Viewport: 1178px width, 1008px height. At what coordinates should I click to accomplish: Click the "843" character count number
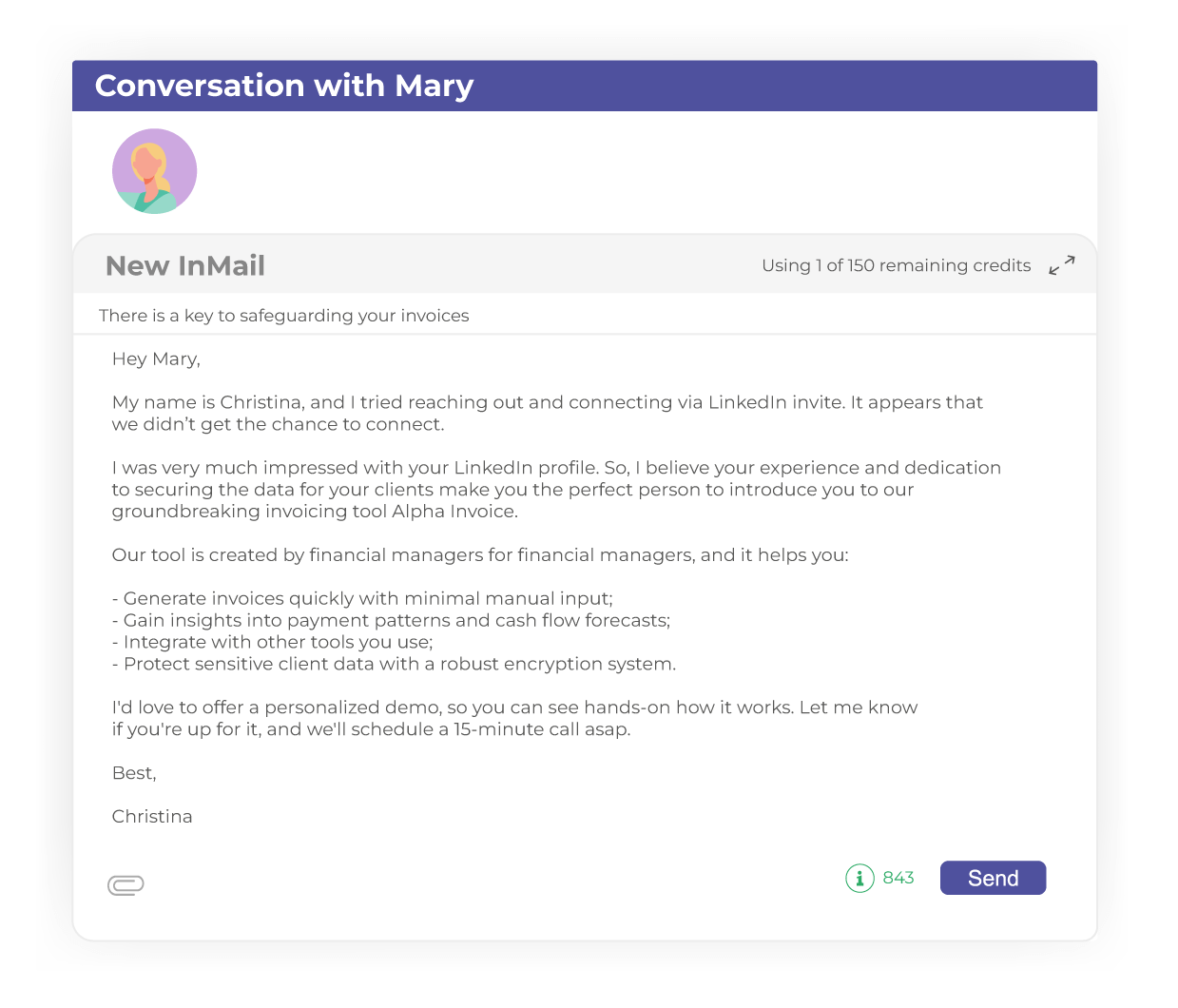tap(899, 878)
